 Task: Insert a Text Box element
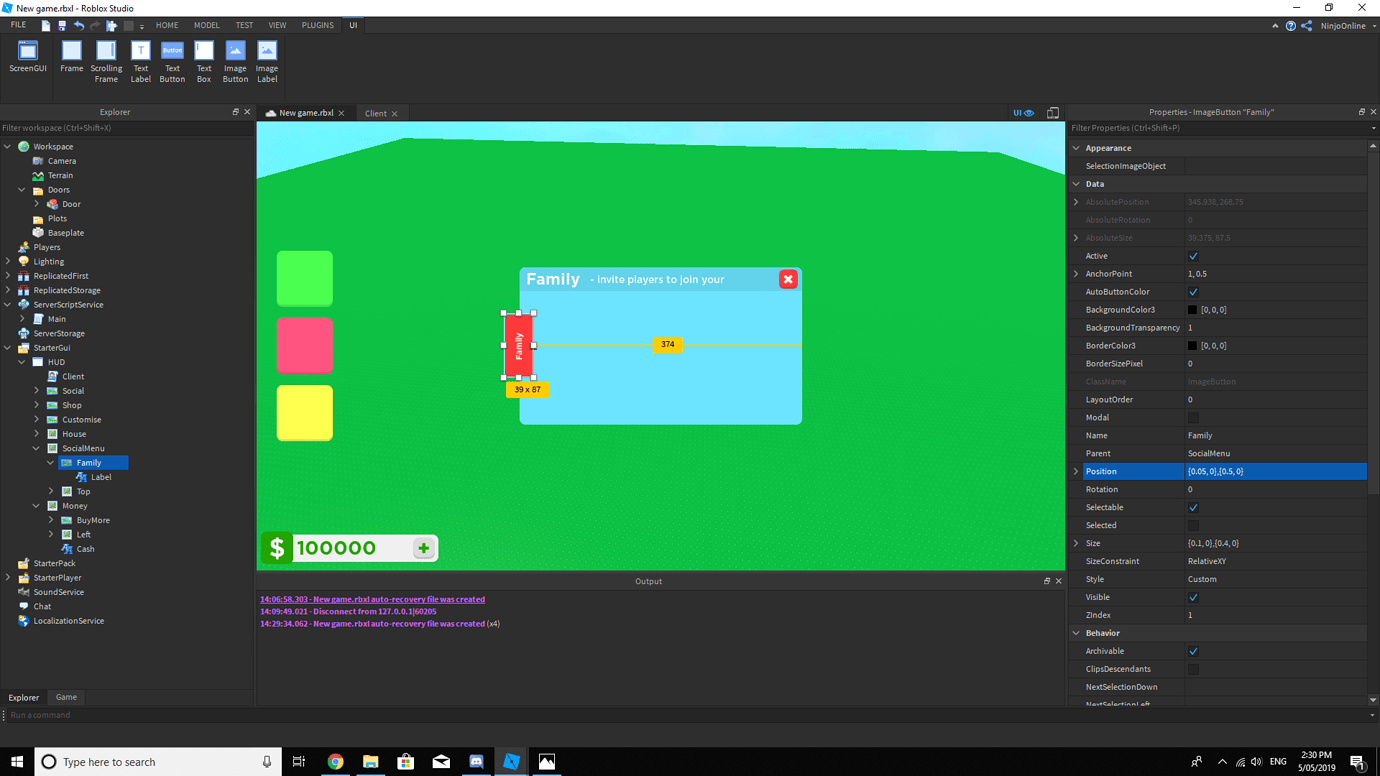click(203, 55)
